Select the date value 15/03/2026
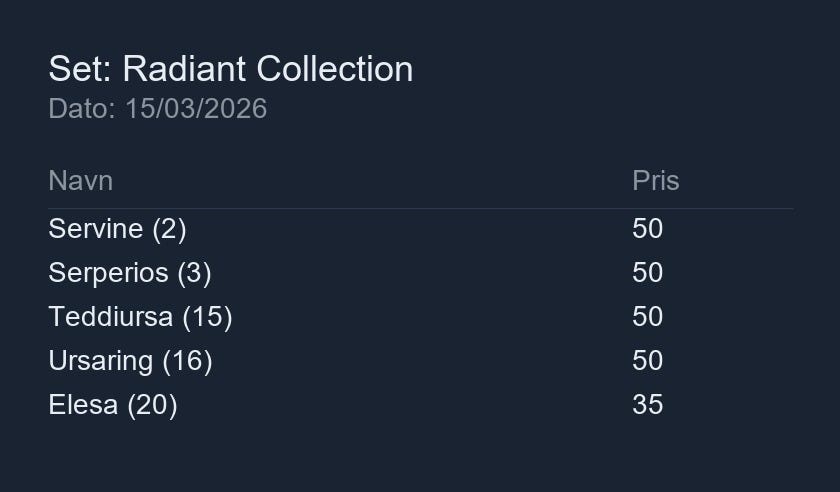 pyautogui.click(x=196, y=108)
